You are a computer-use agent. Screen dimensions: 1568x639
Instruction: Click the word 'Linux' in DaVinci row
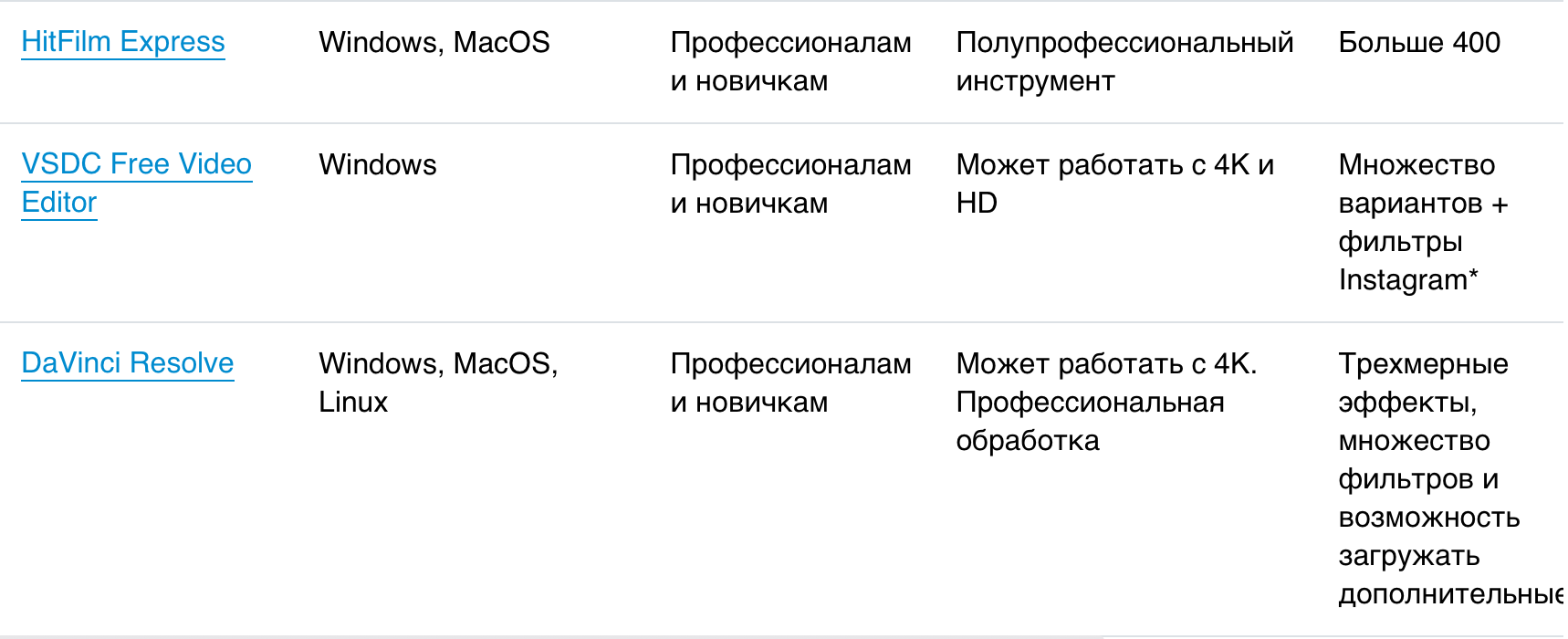pyautogui.click(x=353, y=403)
